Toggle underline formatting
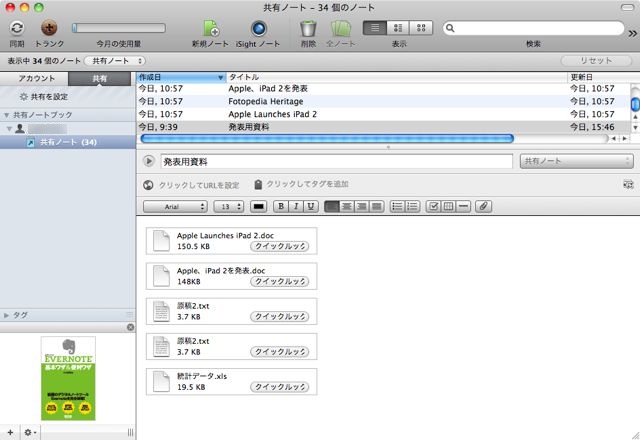Screen dimensions: 640x440 [311, 207]
